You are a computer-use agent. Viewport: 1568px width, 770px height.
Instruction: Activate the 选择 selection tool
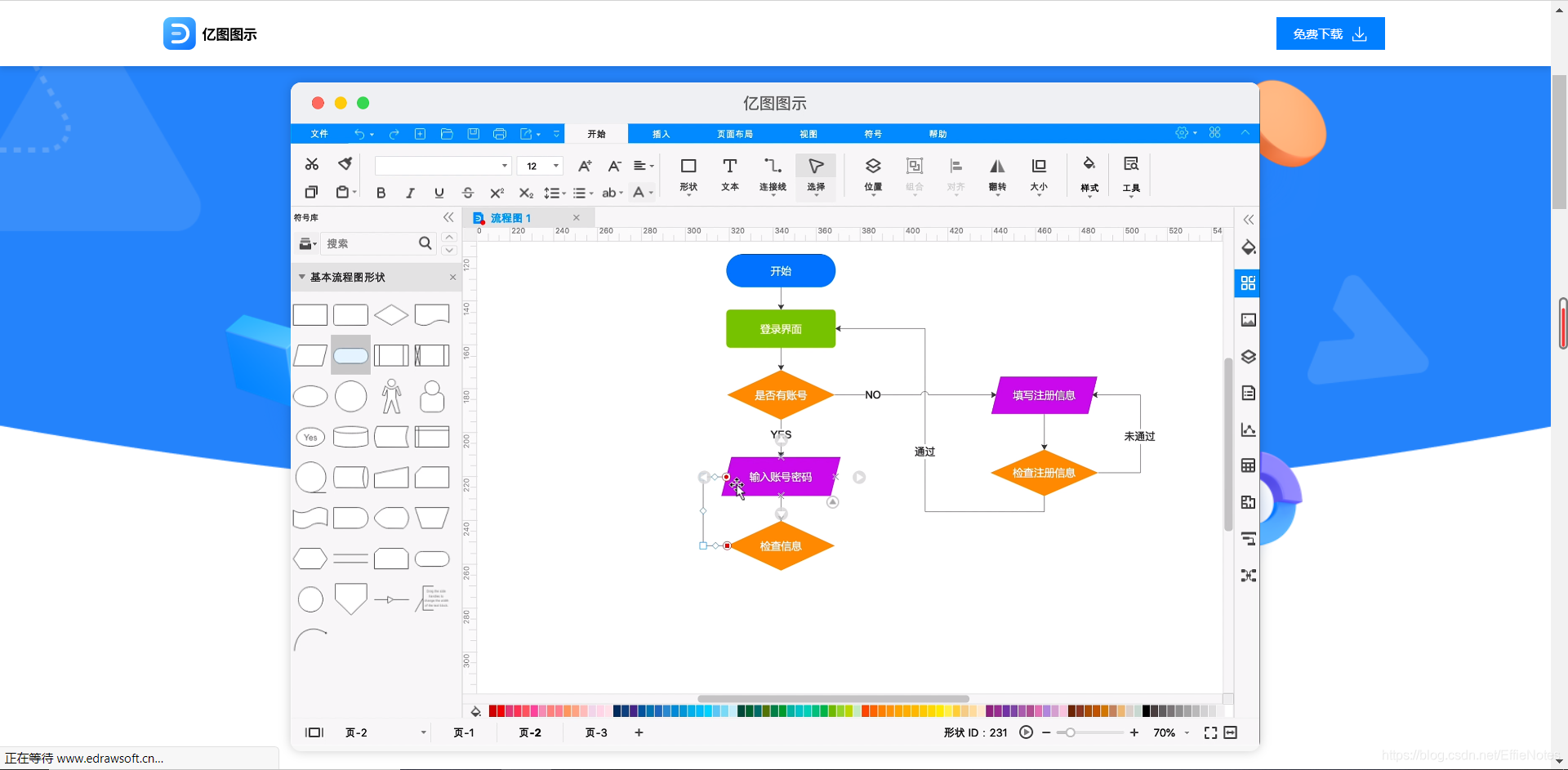816,176
